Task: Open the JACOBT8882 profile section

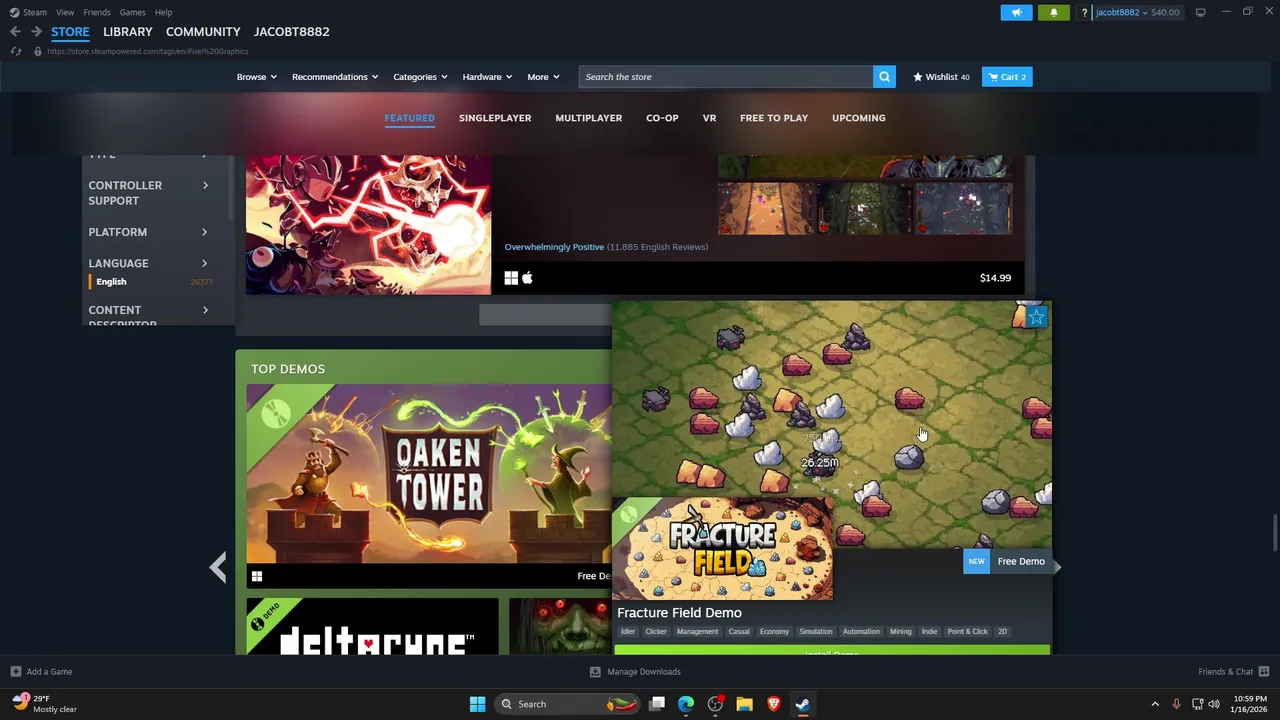Action: 292,32
